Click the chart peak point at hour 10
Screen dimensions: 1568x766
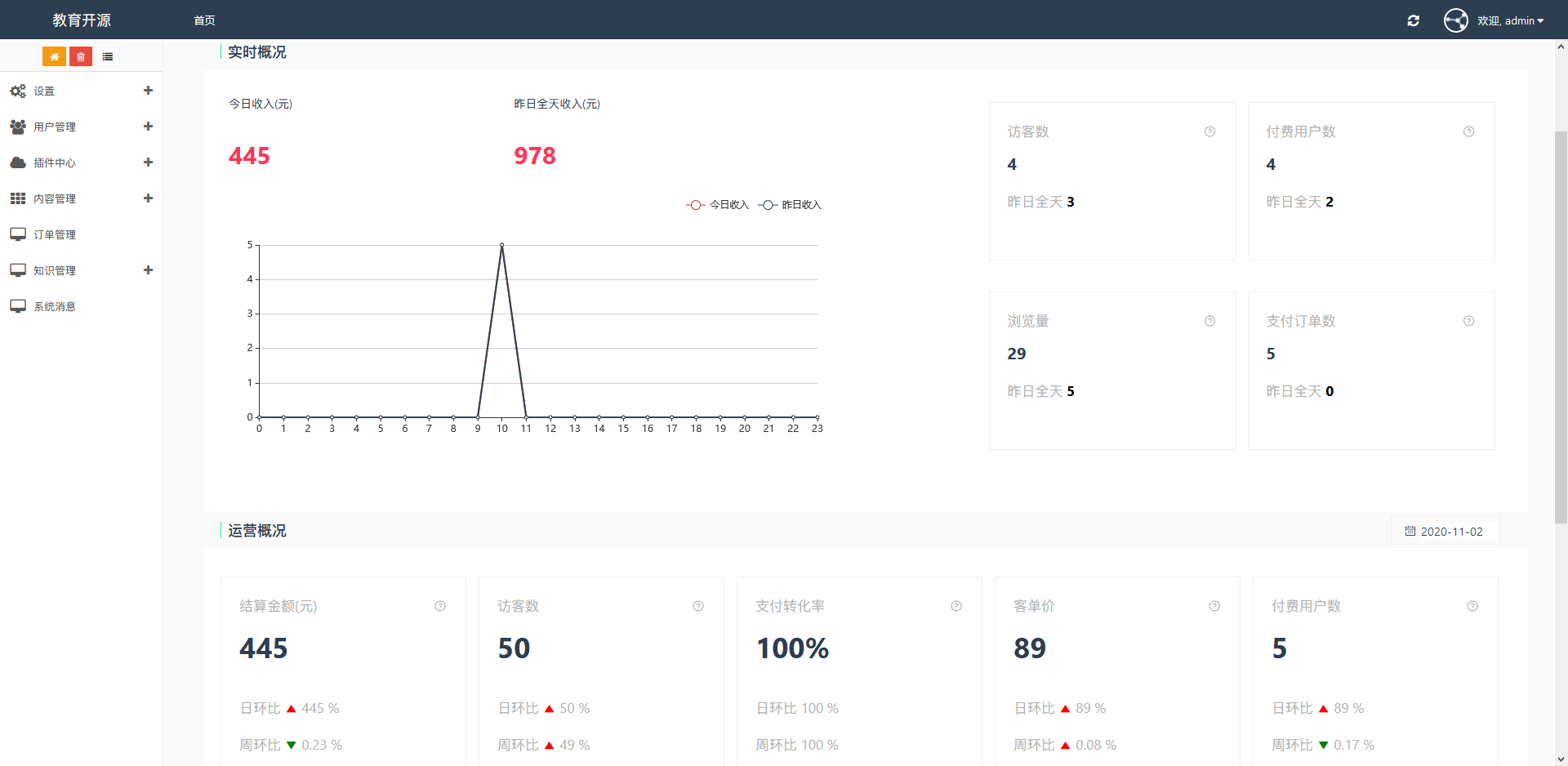(x=501, y=245)
